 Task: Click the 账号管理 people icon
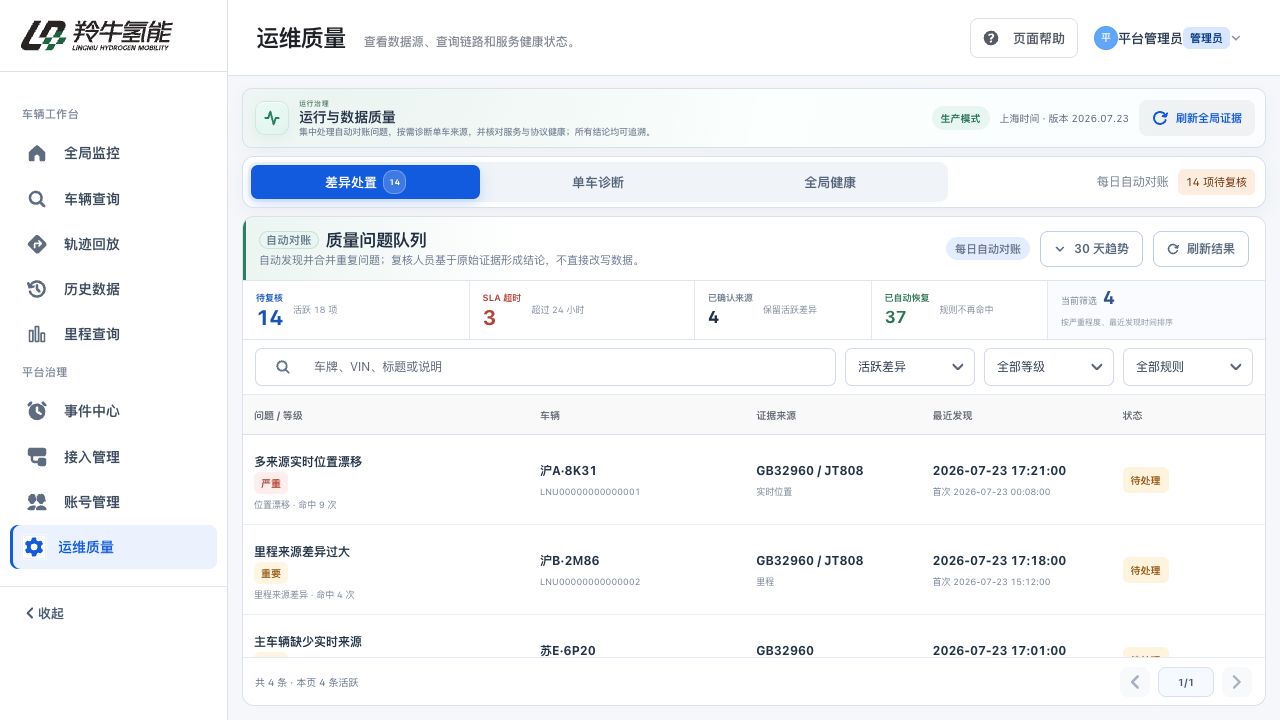pos(37,502)
